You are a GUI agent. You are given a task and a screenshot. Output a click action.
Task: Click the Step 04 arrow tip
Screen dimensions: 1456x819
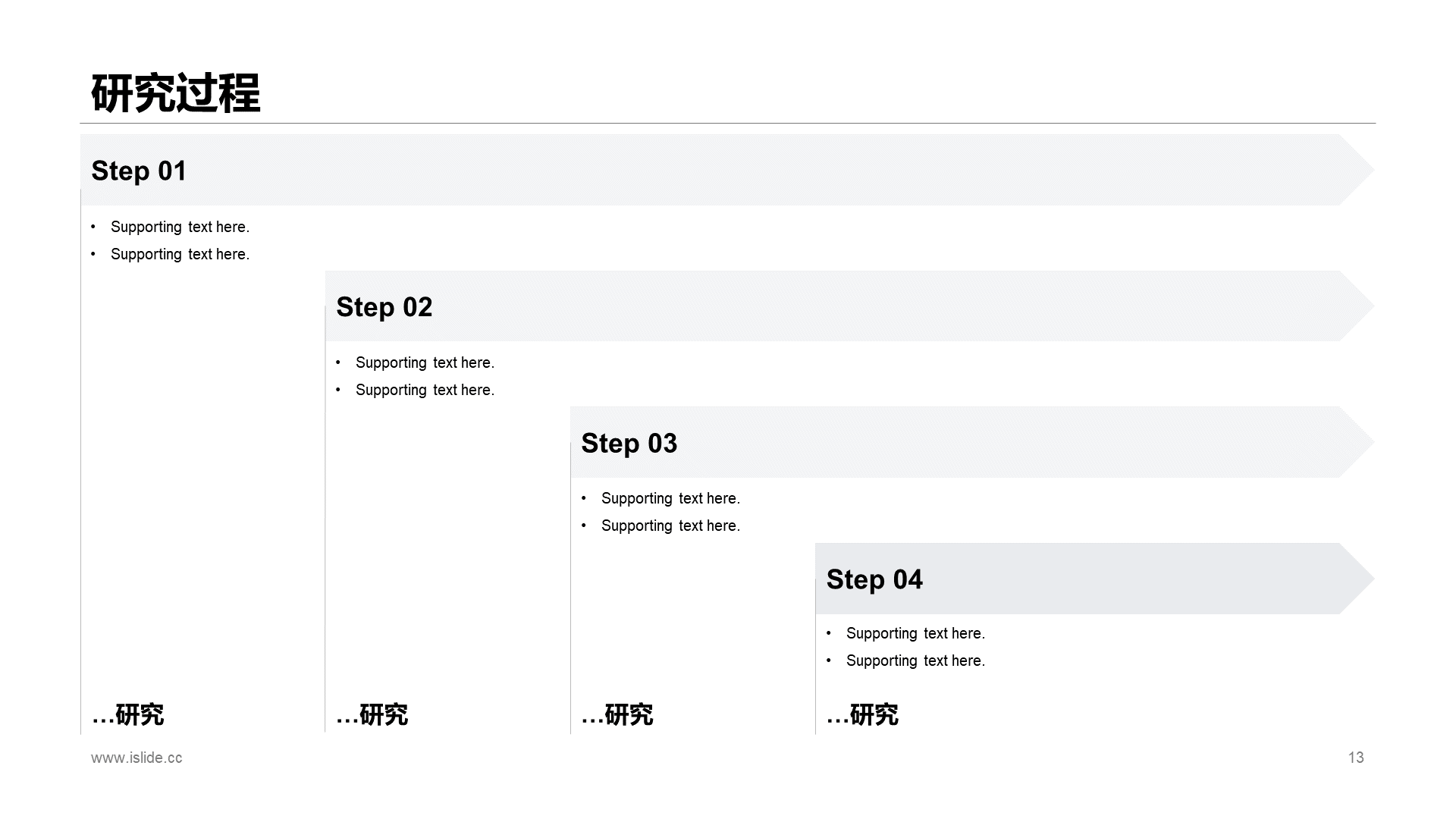(x=1357, y=578)
